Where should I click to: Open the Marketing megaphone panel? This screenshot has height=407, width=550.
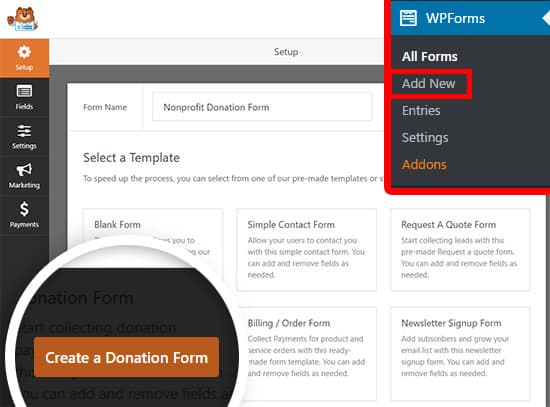click(24, 176)
